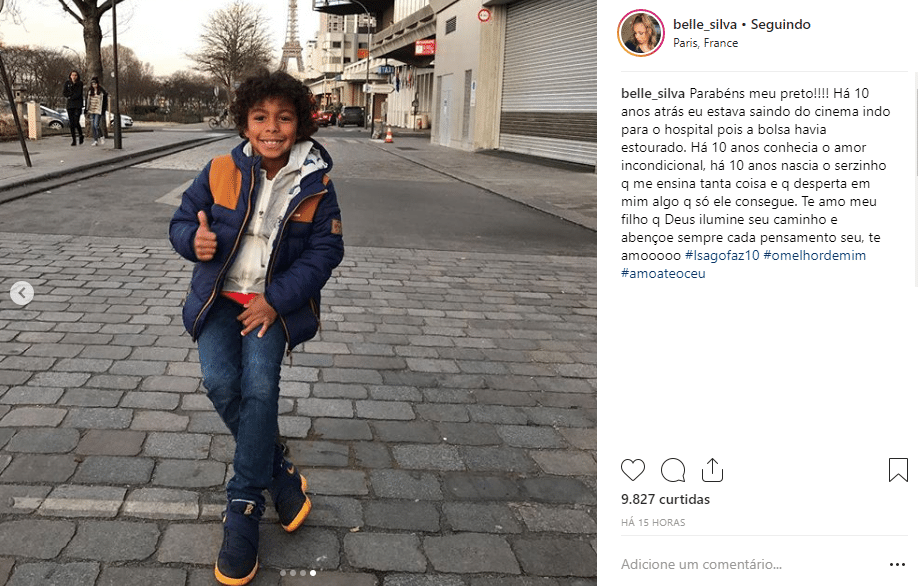
Task: Open the #omelhordemim hashtag
Action: pyautogui.click(x=814, y=255)
